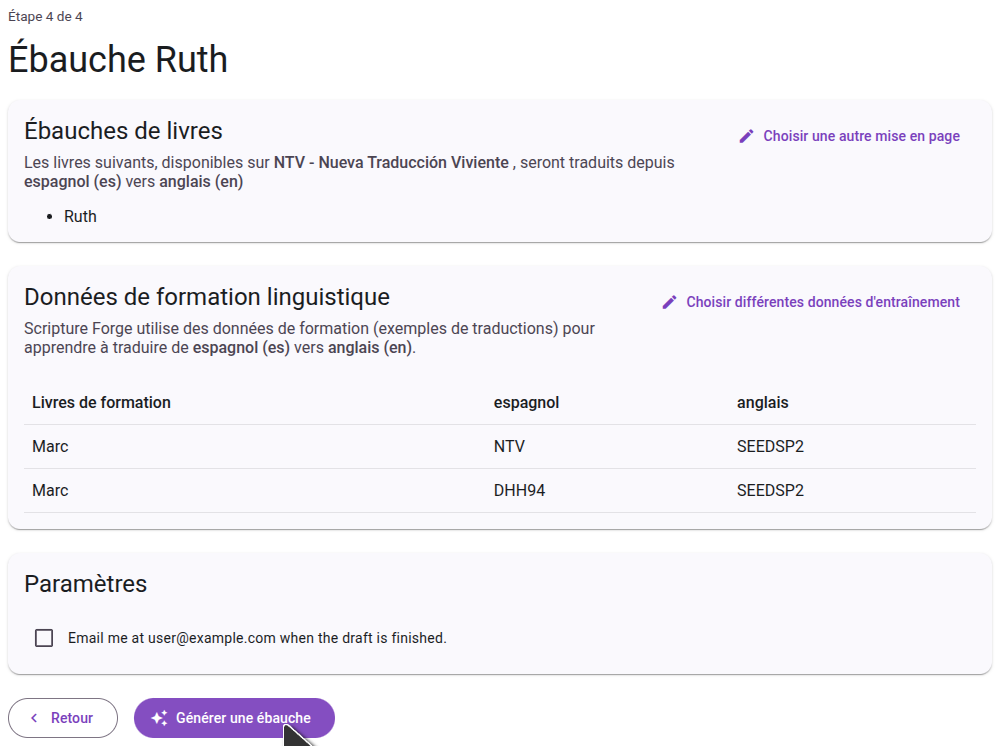Select the Marc row with DHH94 source
This screenshot has width=1000, height=746.
click(500, 490)
